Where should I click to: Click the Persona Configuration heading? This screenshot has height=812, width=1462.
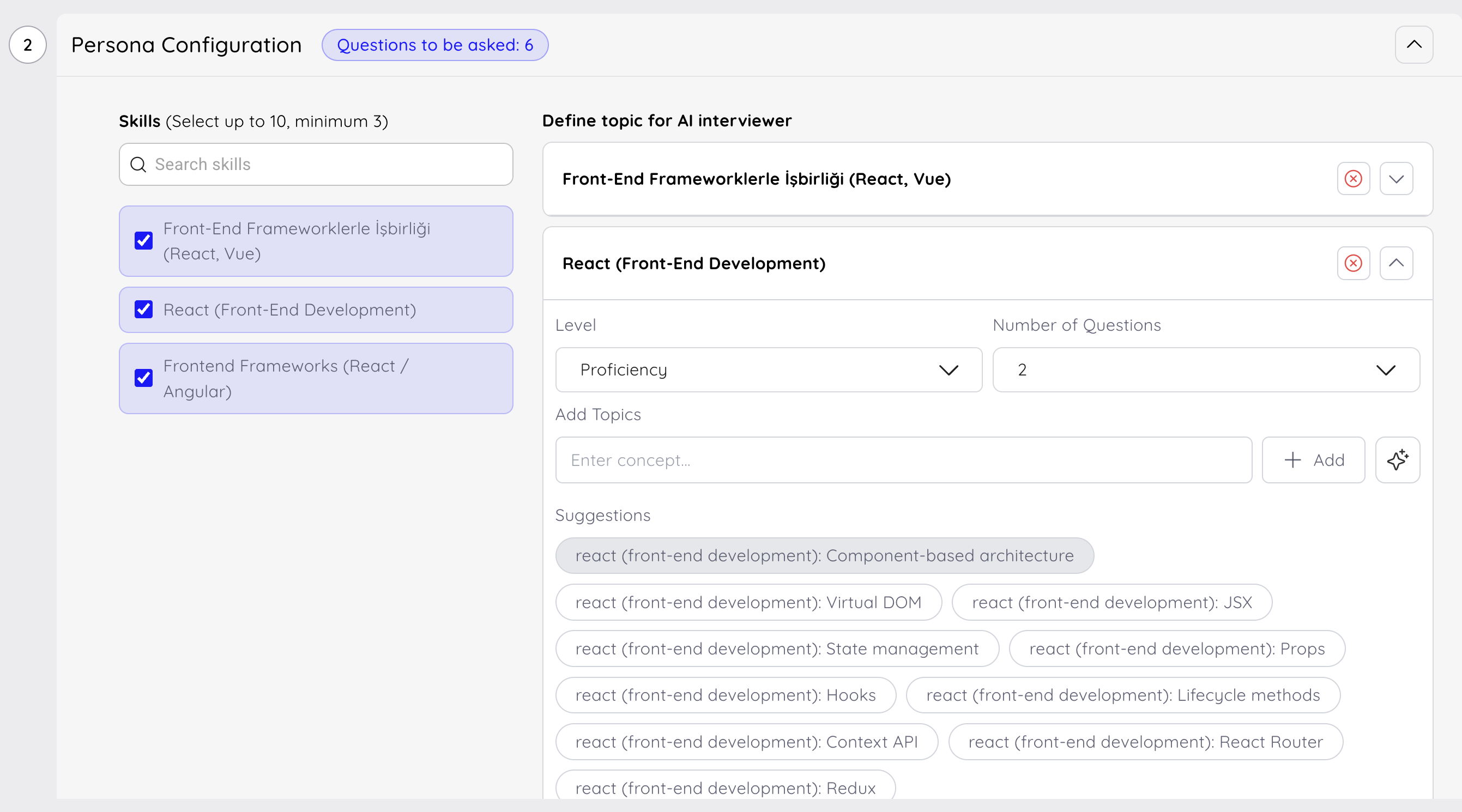point(186,45)
